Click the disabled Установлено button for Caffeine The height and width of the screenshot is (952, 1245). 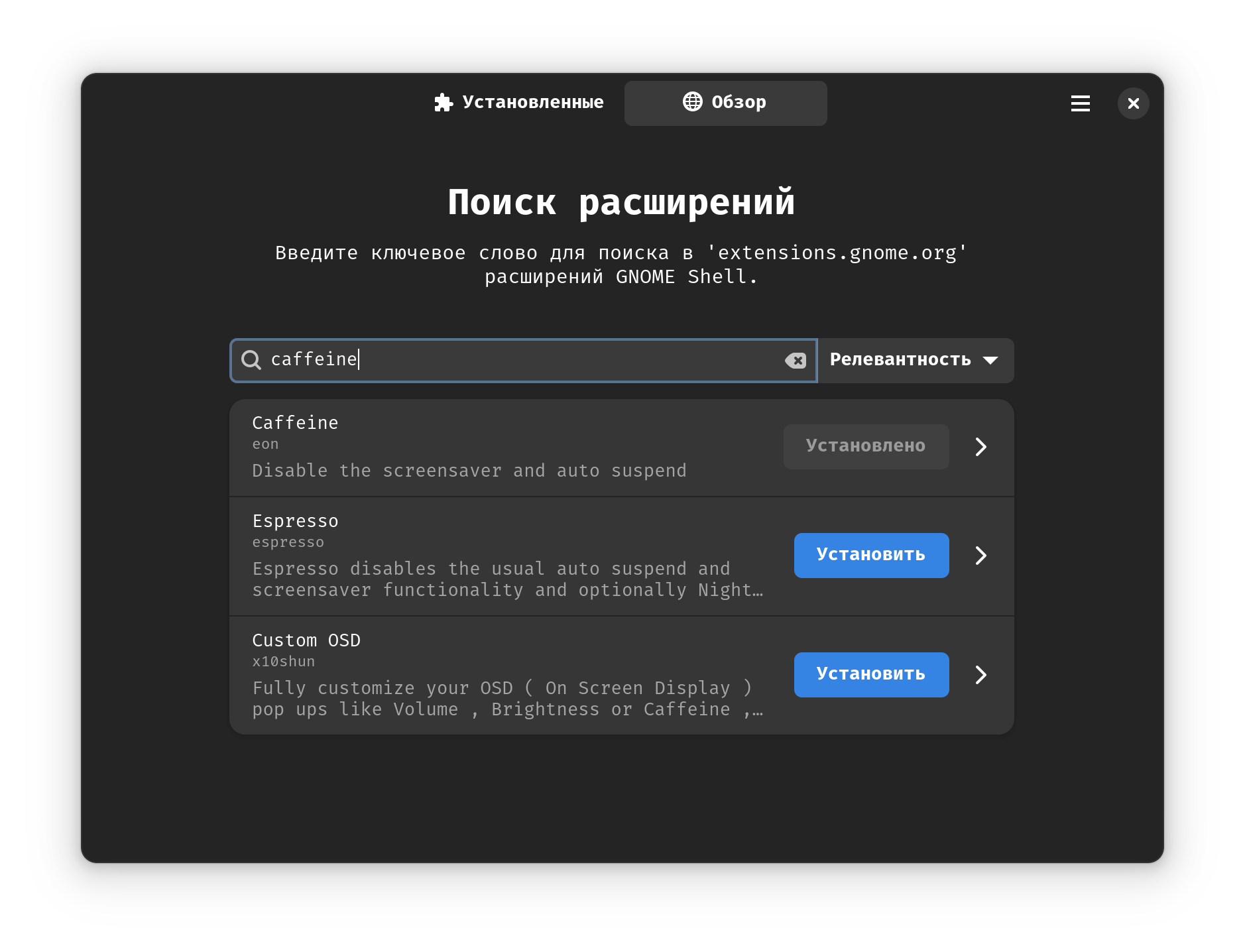click(x=866, y=446)
